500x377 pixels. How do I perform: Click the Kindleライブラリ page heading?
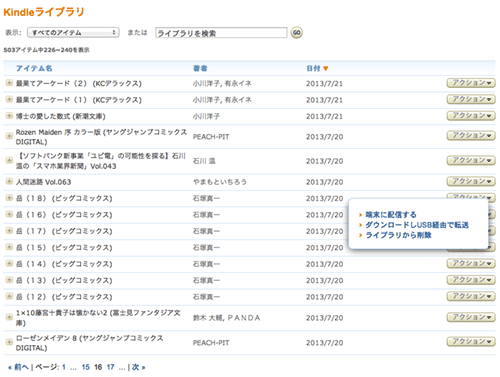pyautogui.click(x=44, y=12)
